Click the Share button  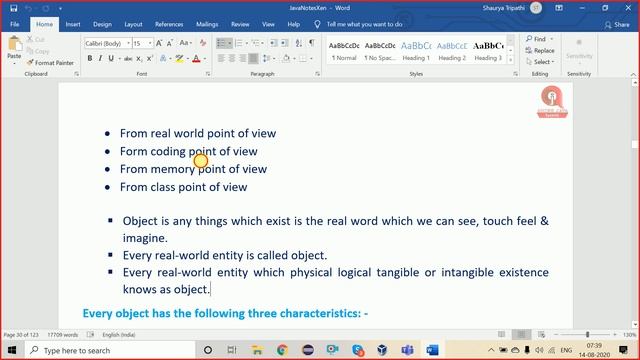(617, 25)
